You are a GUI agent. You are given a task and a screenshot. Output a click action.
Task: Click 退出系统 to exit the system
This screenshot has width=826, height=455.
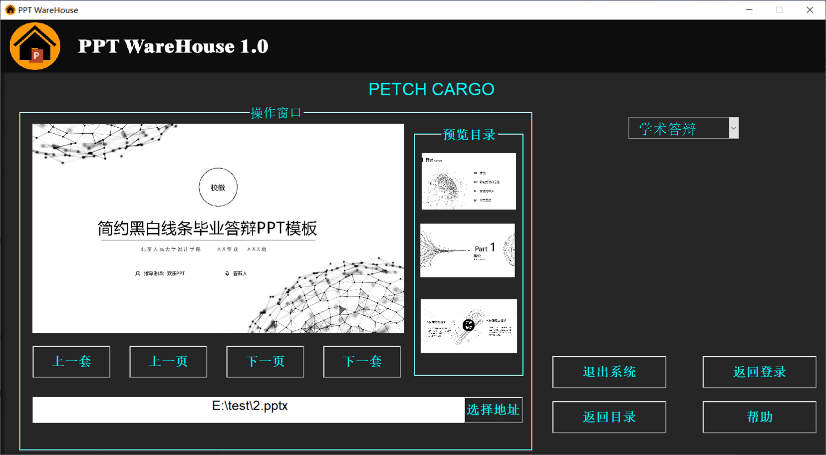(x=609, y=372)
